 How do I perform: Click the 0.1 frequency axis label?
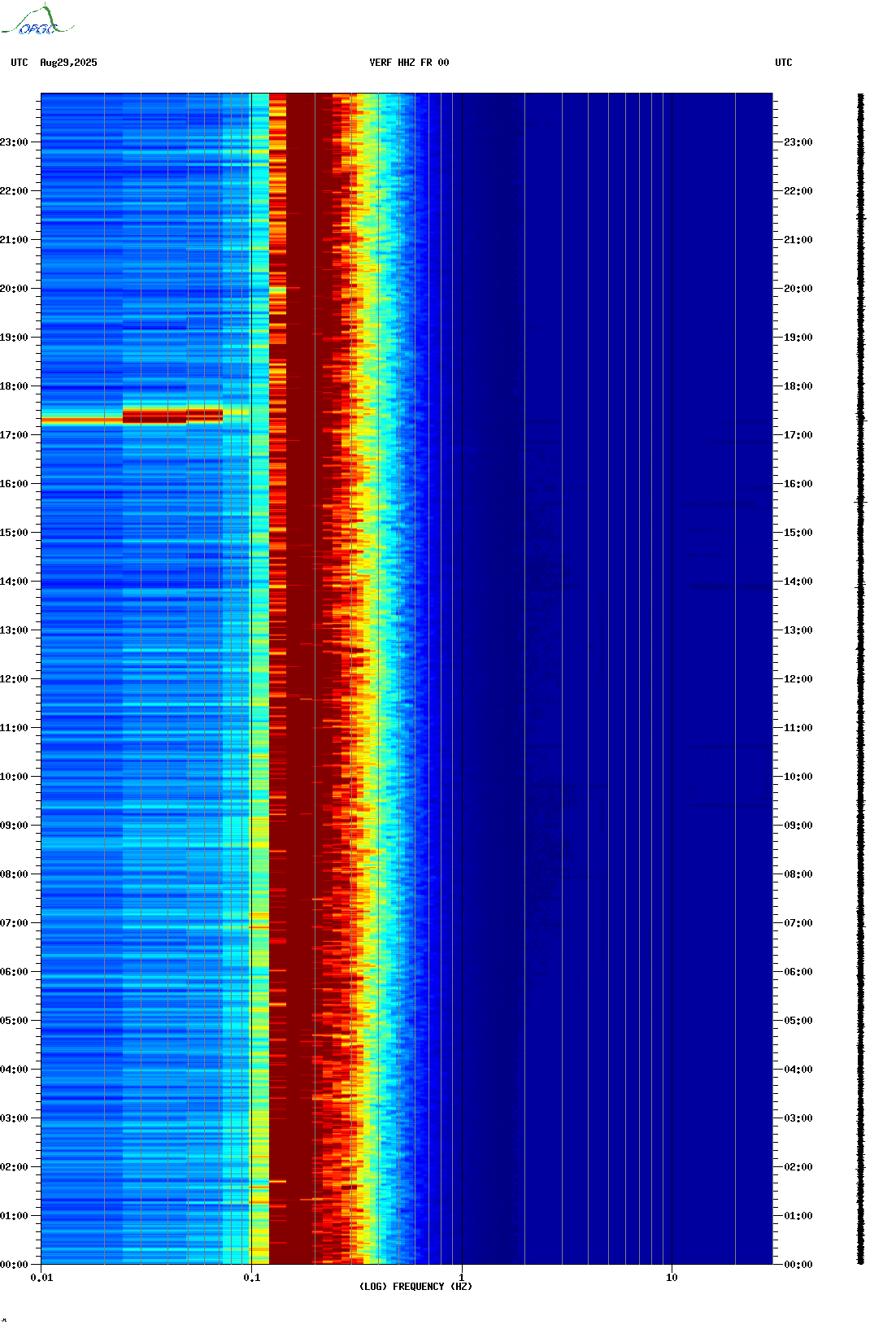pos(252,1278)
